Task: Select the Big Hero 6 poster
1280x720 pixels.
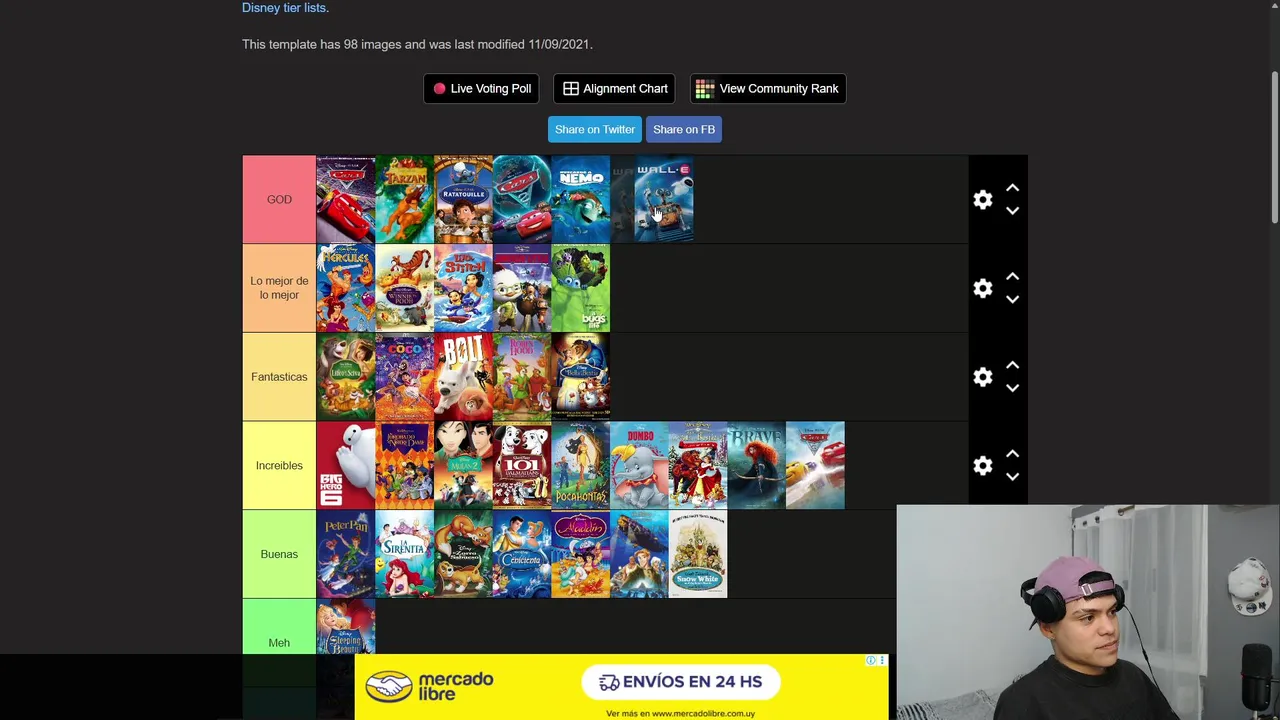Action: click(345, 465)
